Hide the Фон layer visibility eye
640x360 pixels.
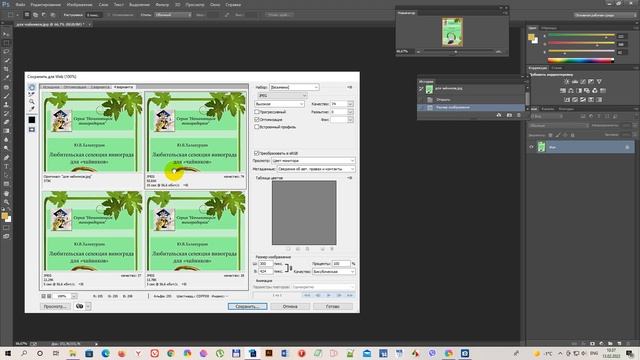531,147
